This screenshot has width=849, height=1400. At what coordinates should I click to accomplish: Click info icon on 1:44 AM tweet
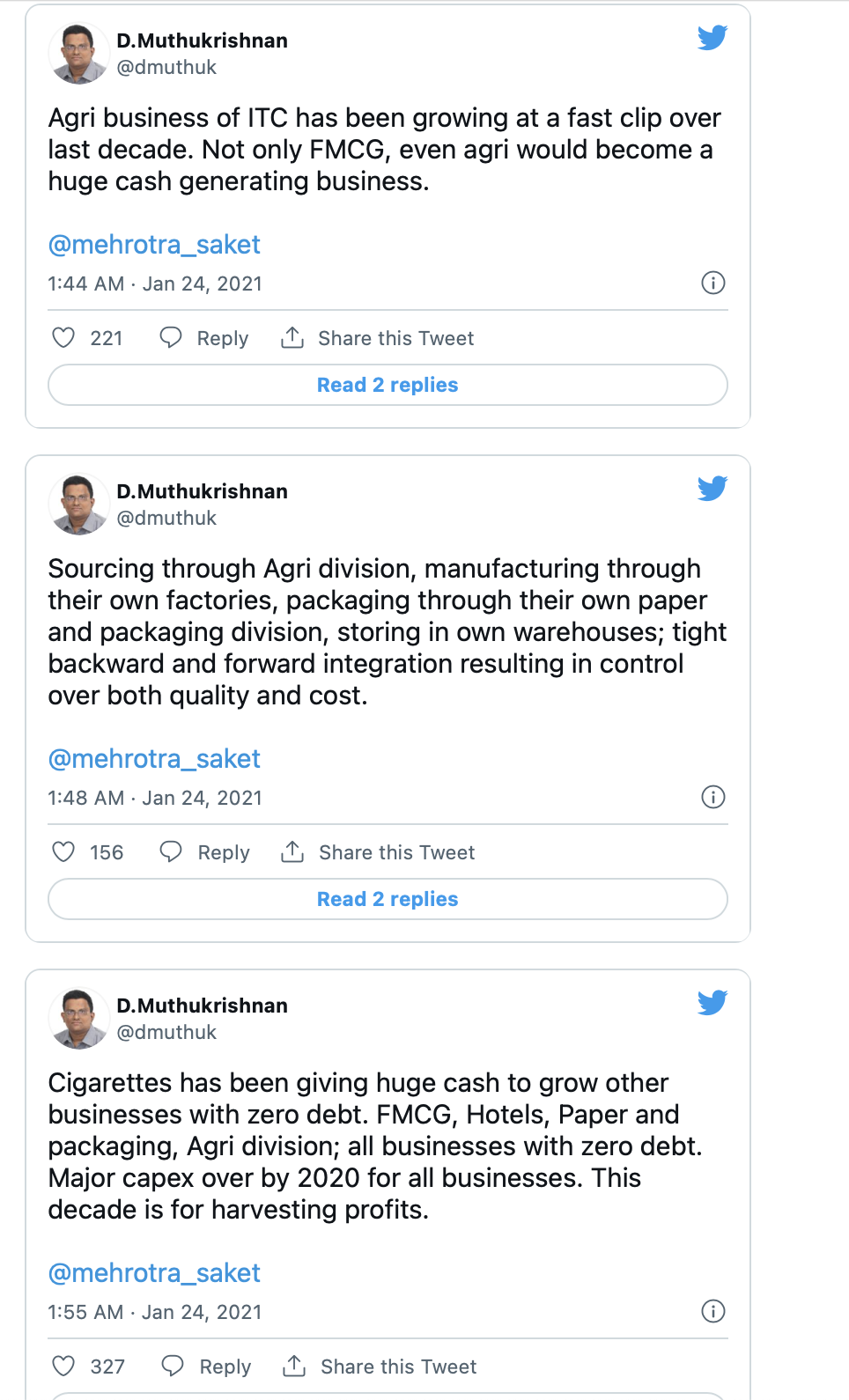tap(712, 283)
